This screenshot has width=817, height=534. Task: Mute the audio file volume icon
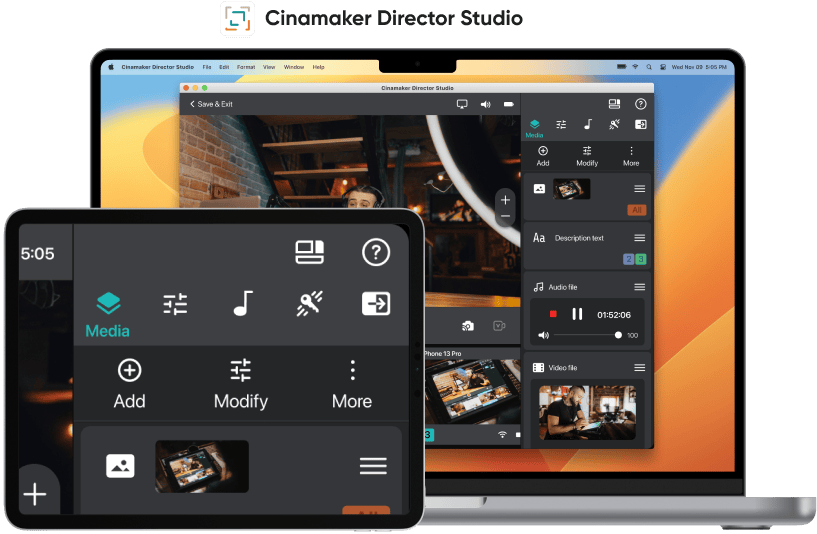click(543, 335)
